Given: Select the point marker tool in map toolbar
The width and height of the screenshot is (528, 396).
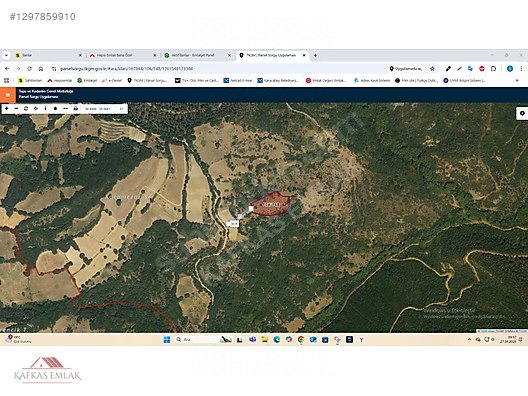Looking at the screenshot, I should point(56,108).
